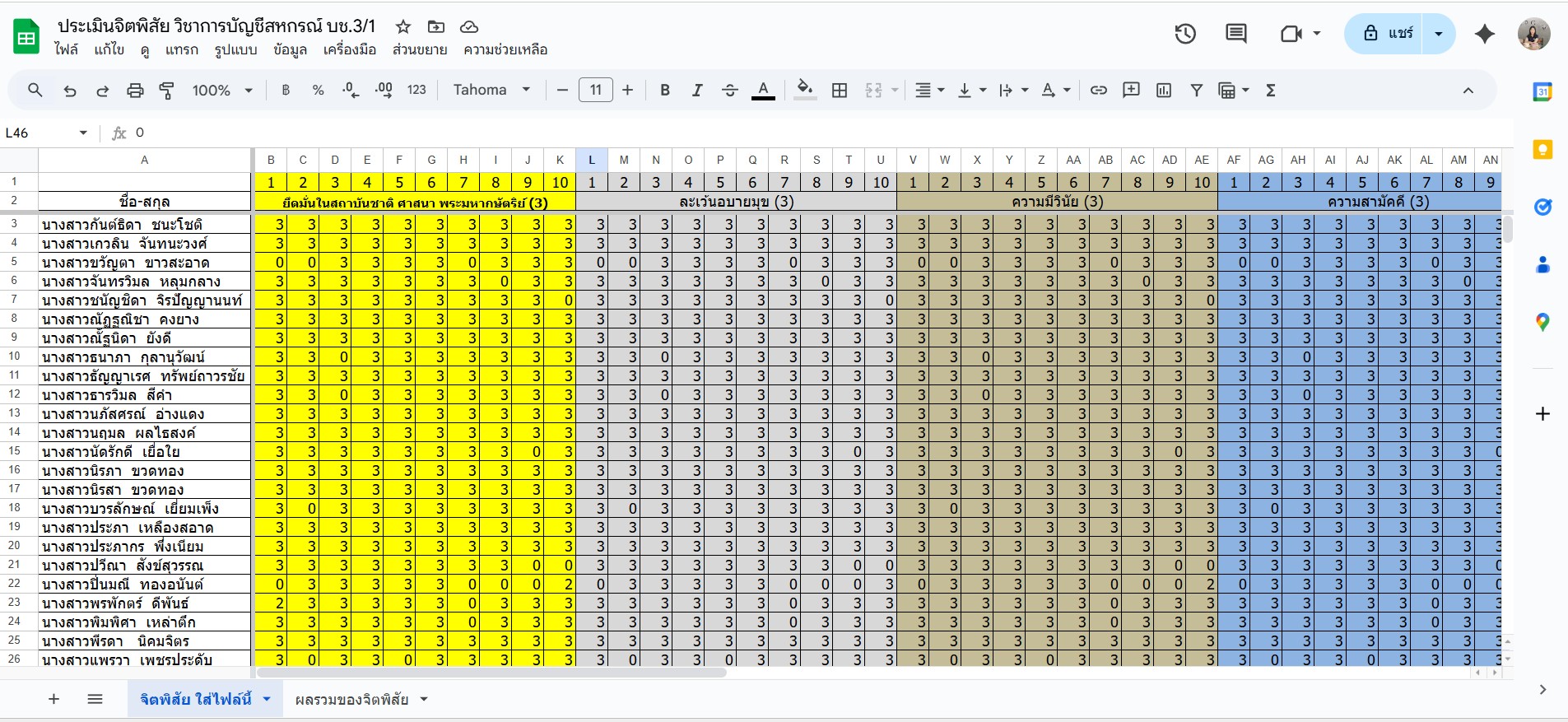Screen dimensions: 1568x722
Task: Toggle strikethrough formatting
Action: (729, 91)
